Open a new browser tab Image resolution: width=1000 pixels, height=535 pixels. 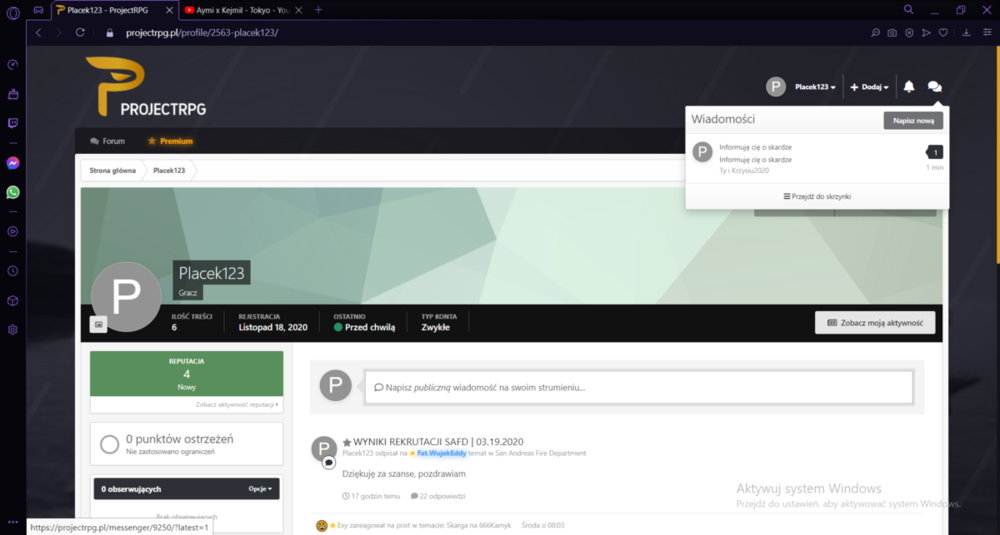[318, 10]
